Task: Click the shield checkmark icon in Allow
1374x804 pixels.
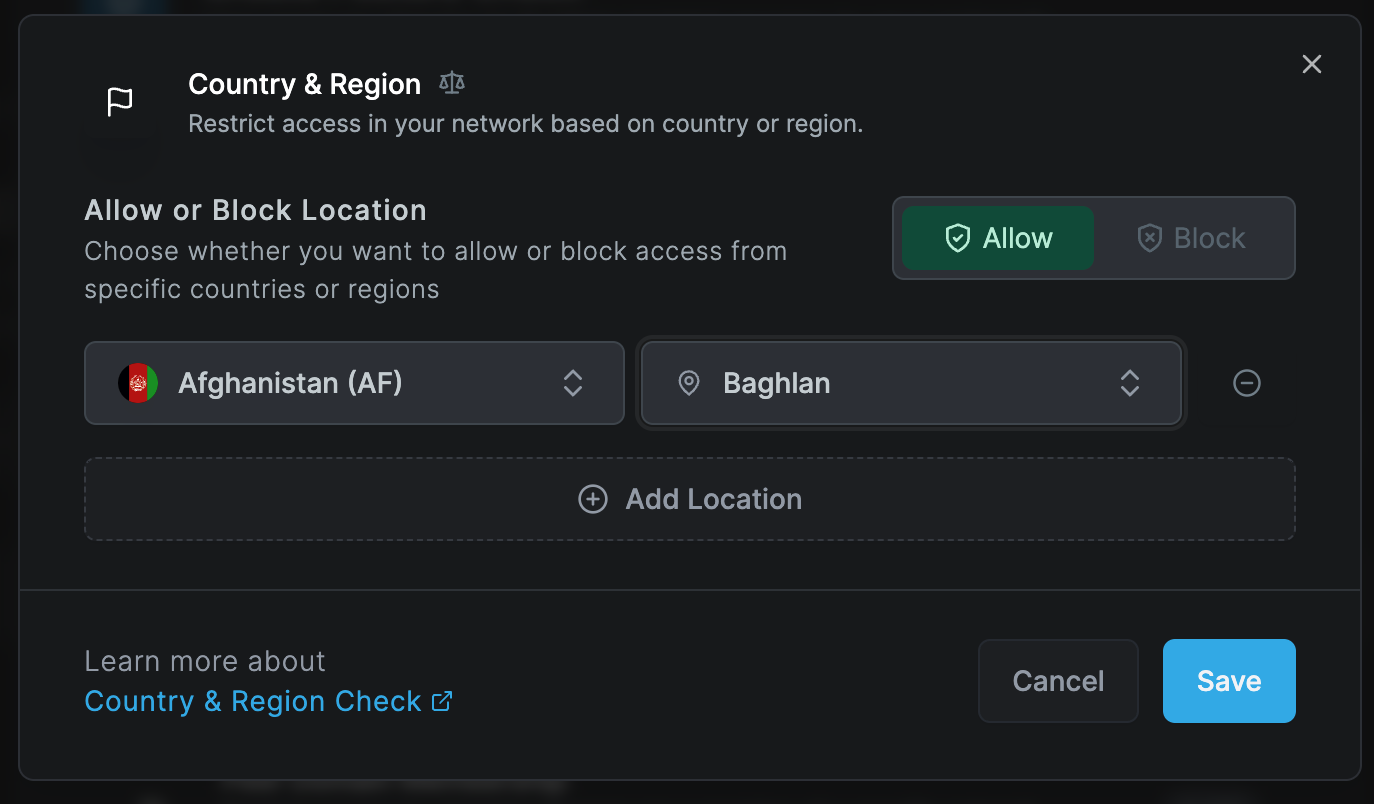Action: pyautogui.click(x=957, y=238)
